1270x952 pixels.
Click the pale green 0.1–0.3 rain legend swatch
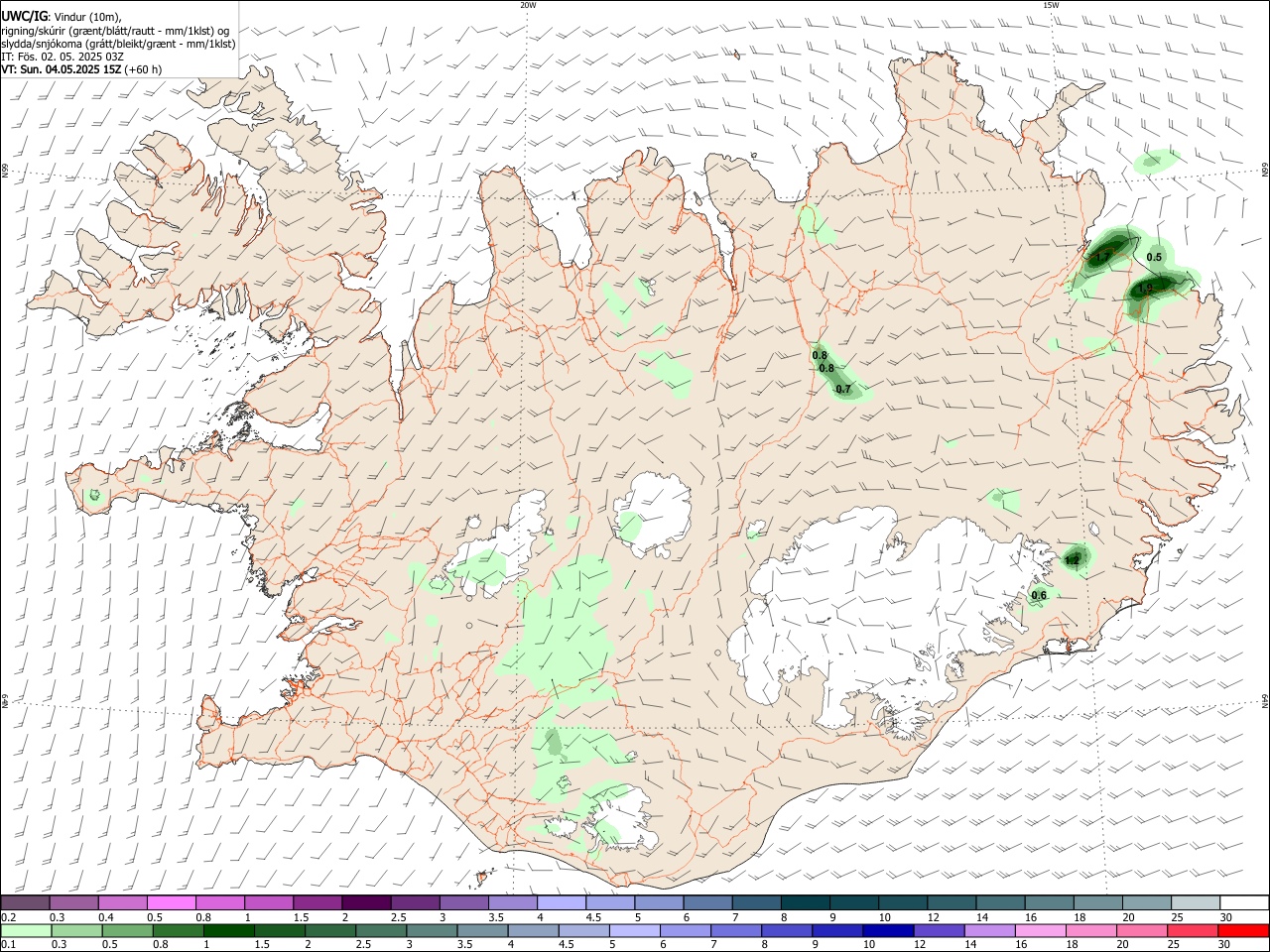click(26, 930)
